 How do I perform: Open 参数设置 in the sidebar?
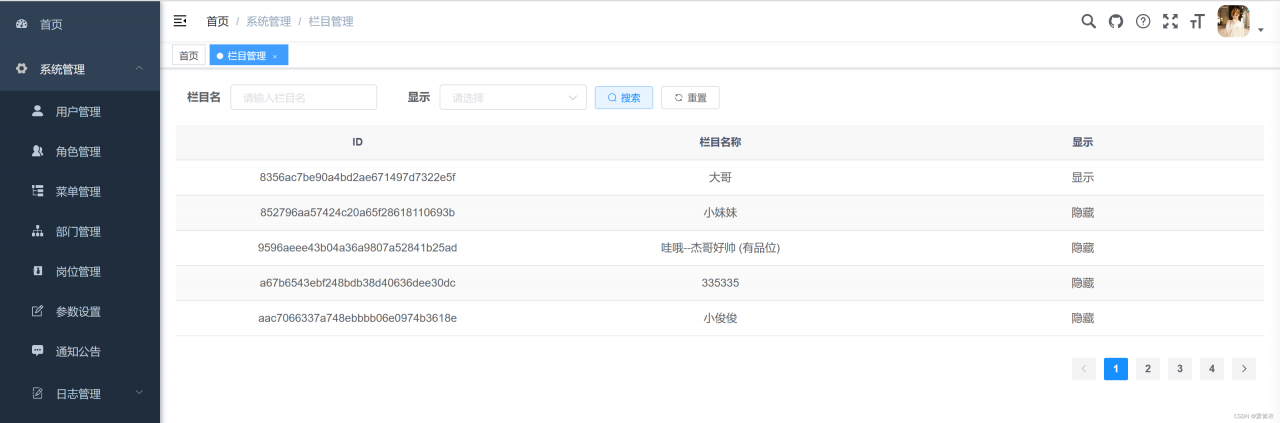[x=80, y=311]
